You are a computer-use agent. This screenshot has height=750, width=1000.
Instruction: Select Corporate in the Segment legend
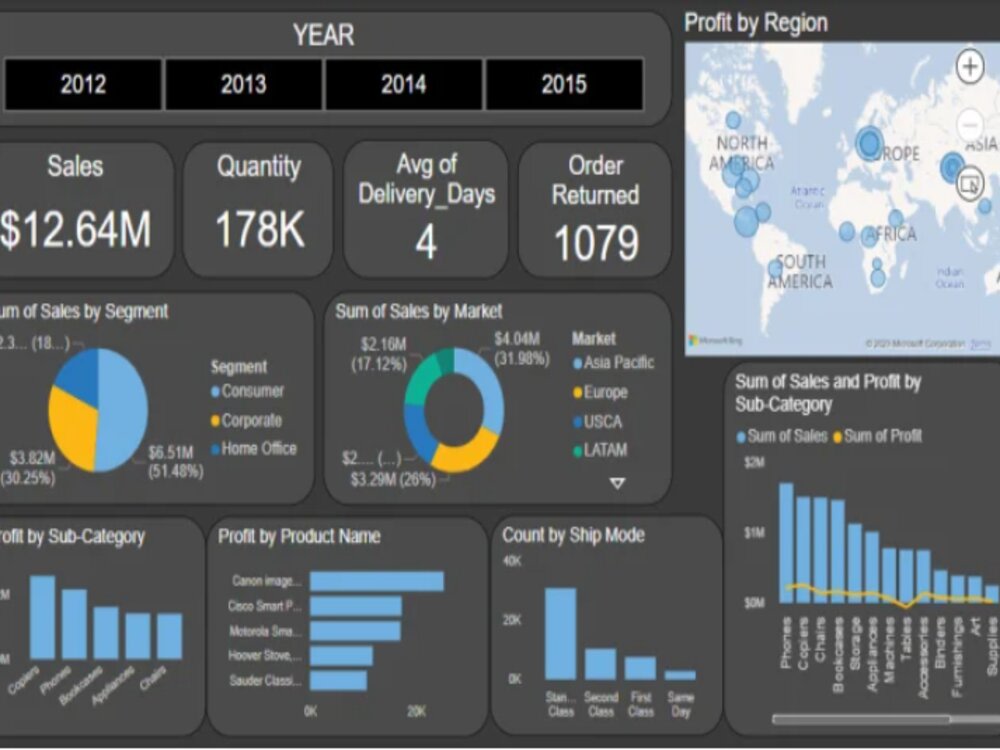click(246, 420)
